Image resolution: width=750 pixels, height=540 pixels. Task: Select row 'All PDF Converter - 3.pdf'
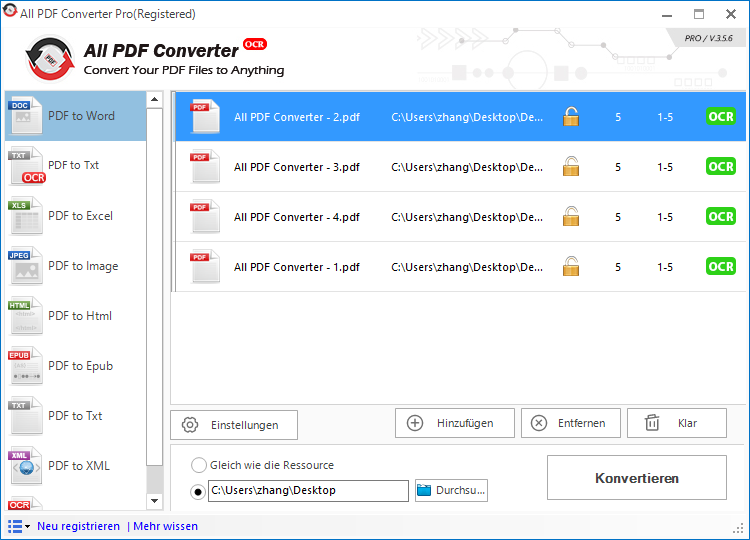pyautogui.click(x=460, y=166)
